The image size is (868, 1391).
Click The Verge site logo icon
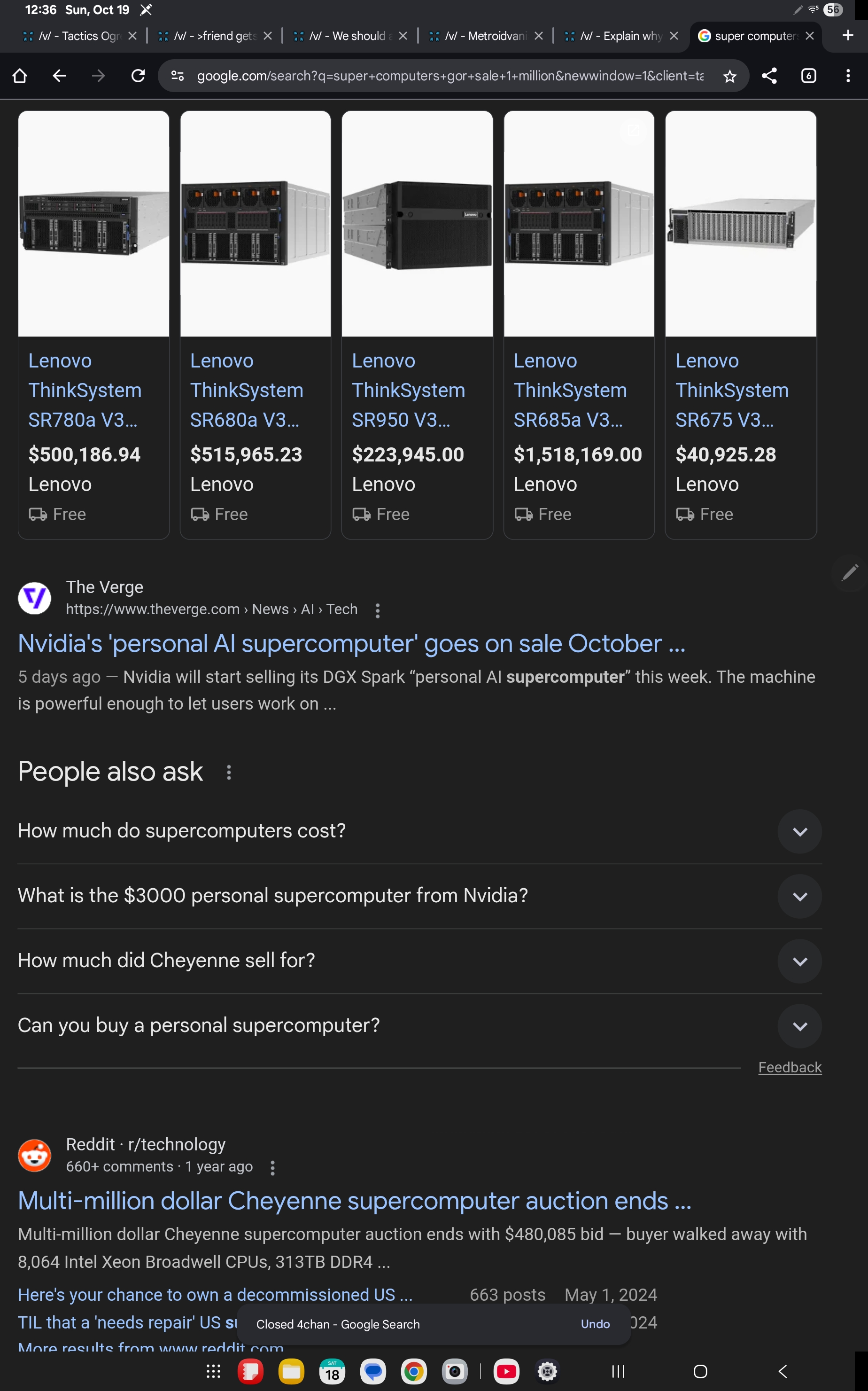[x=34, y=598]
